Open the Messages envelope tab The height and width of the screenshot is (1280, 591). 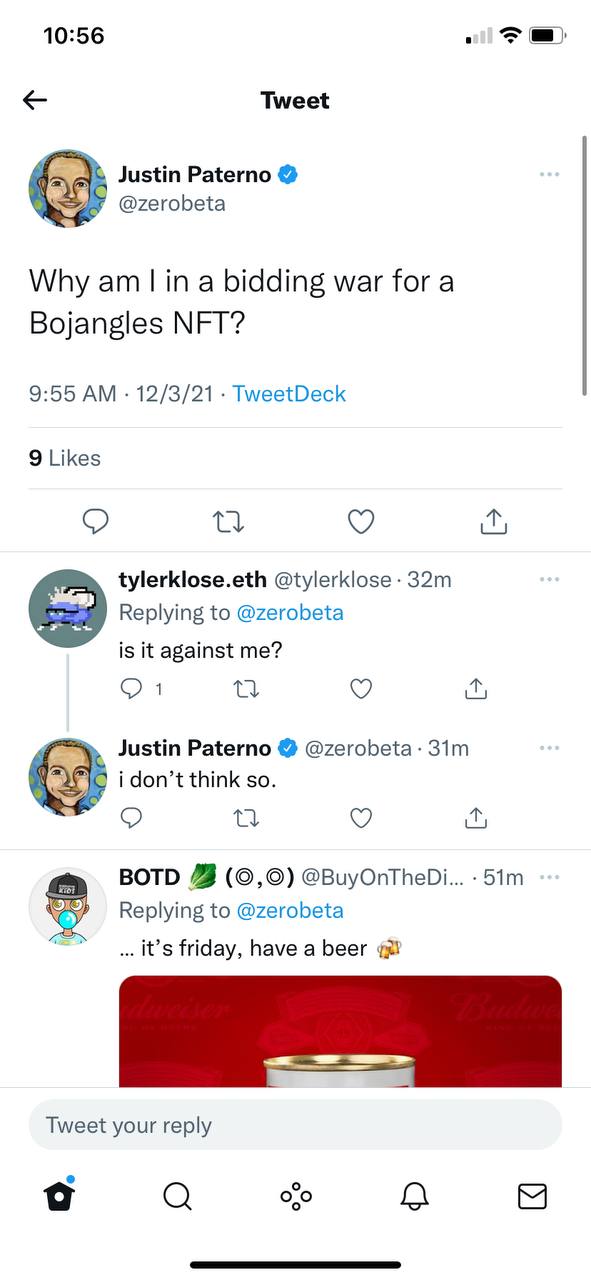tap(532, 1196)
